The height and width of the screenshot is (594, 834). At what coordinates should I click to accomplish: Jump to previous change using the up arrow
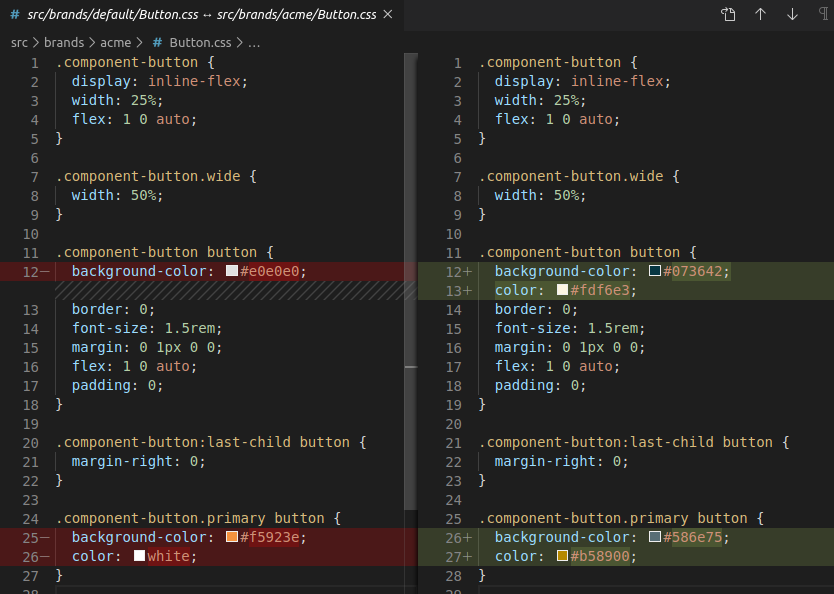761,15
